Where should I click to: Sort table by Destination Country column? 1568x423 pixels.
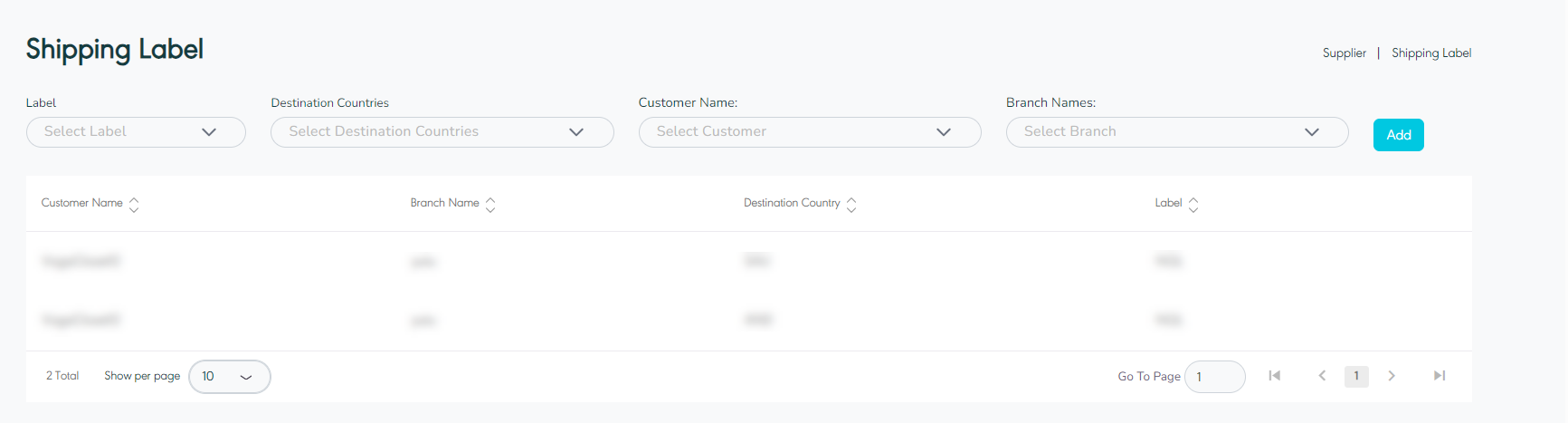coord(851,204)
